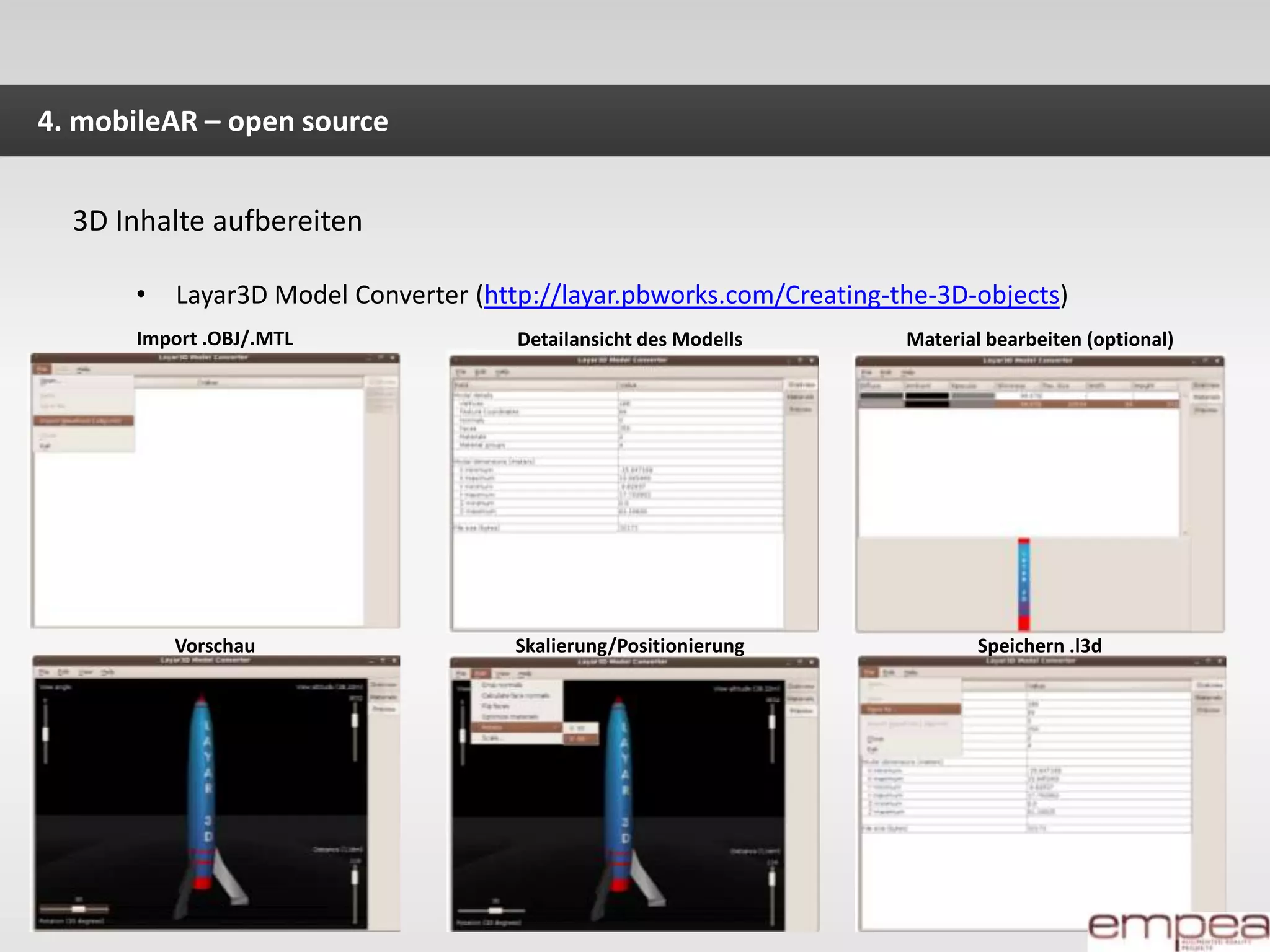Image resolution: width=1270 pixels, height=952 pixels.
Task: Open Help menu in Material bearbeiten window
Action: (x=908, y=372)
